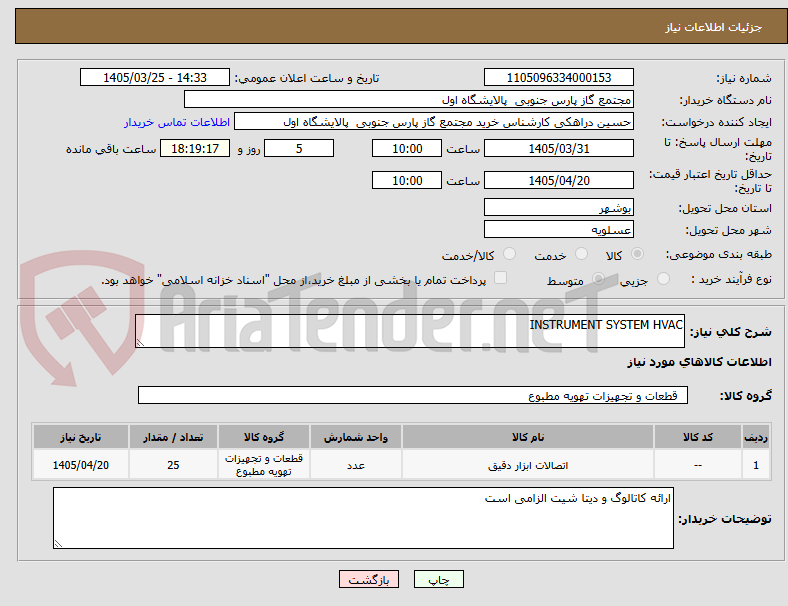
Task: Click the ردیف column header
Action: 756,437
